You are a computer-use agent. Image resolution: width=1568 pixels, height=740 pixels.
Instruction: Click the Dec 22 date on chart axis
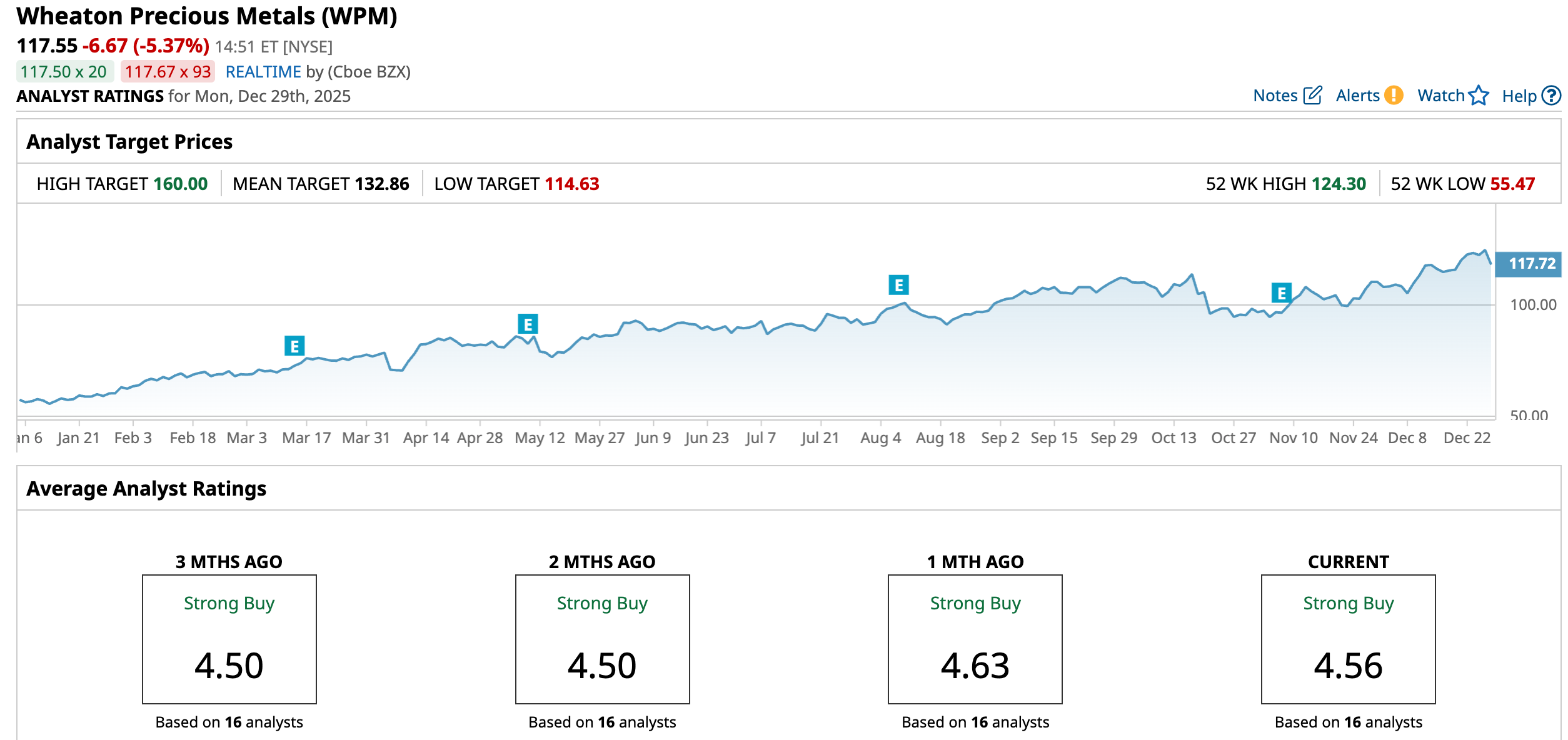pyautogui.click(x=1467, y=437)
